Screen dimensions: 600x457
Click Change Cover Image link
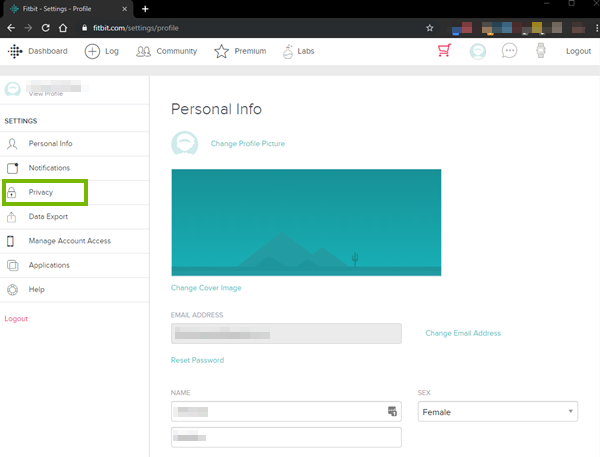tap(206, 288)
